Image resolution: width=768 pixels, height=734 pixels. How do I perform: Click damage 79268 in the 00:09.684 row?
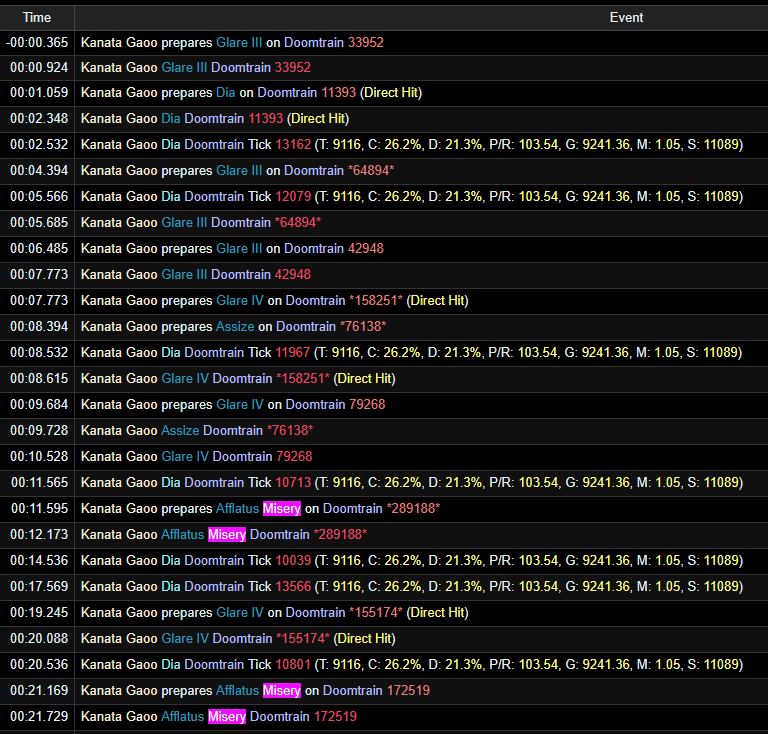pos(367,404)
